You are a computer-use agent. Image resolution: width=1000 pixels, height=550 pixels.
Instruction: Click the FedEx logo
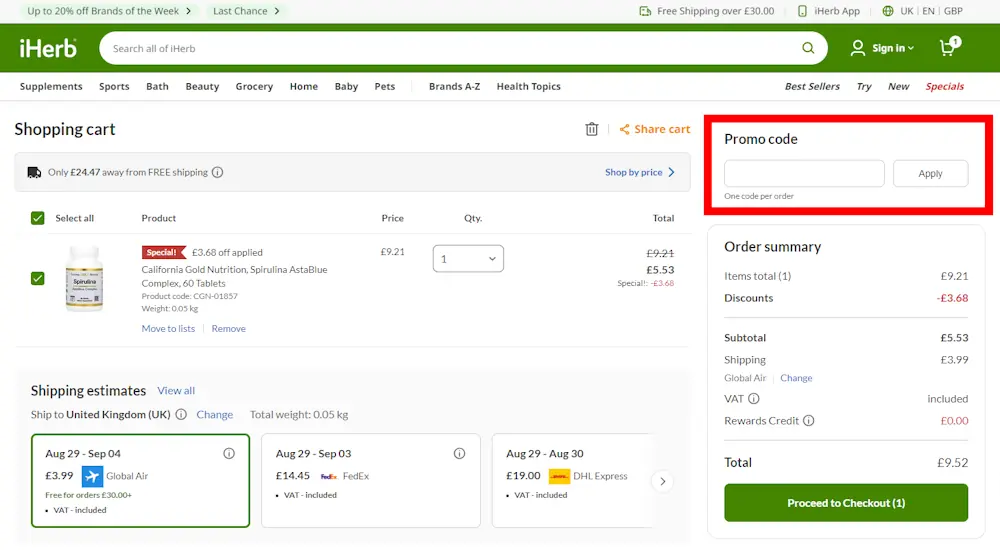click(328, 476)
